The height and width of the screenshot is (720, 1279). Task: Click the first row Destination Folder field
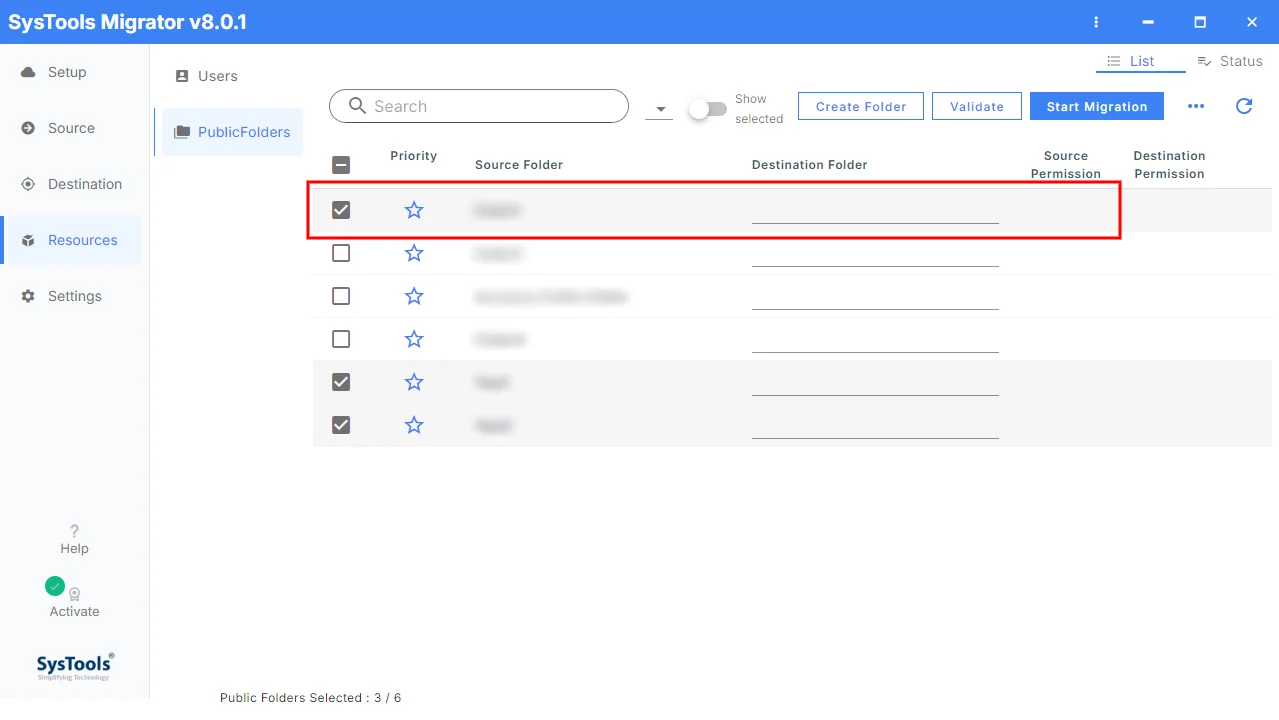[x=875, y=210]
